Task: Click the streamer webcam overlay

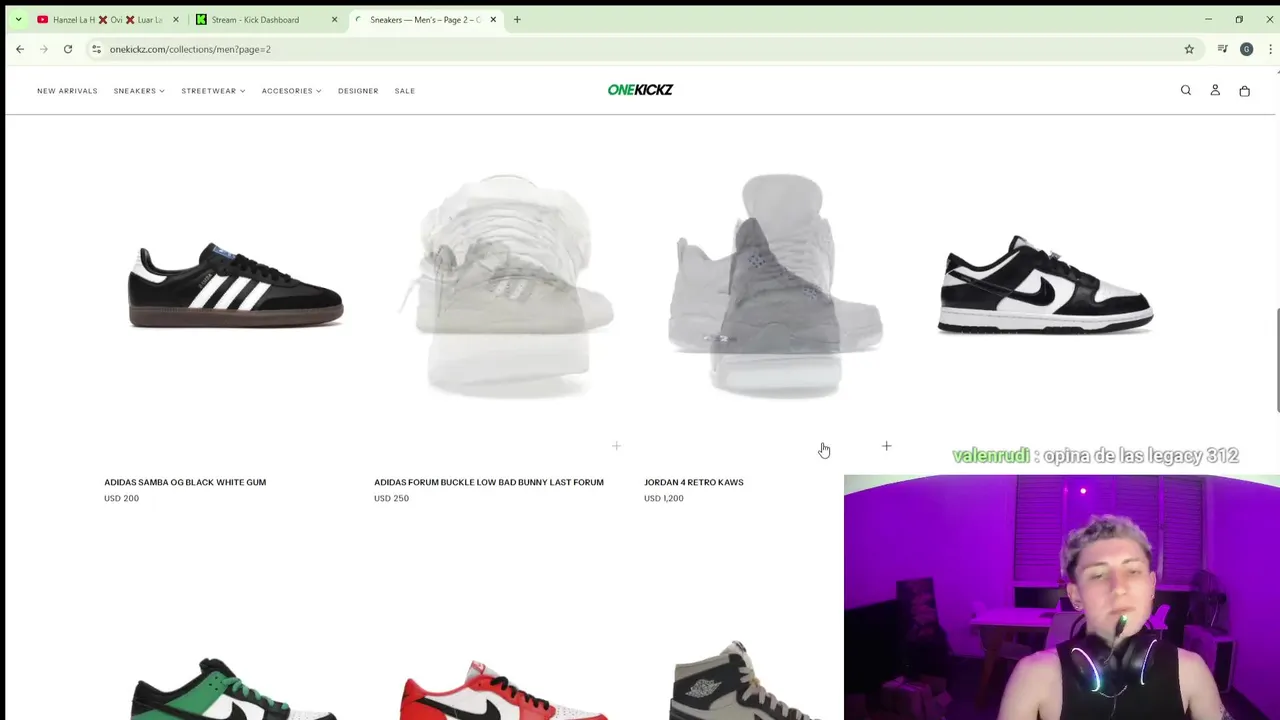Action: (x=1061, y=597)
